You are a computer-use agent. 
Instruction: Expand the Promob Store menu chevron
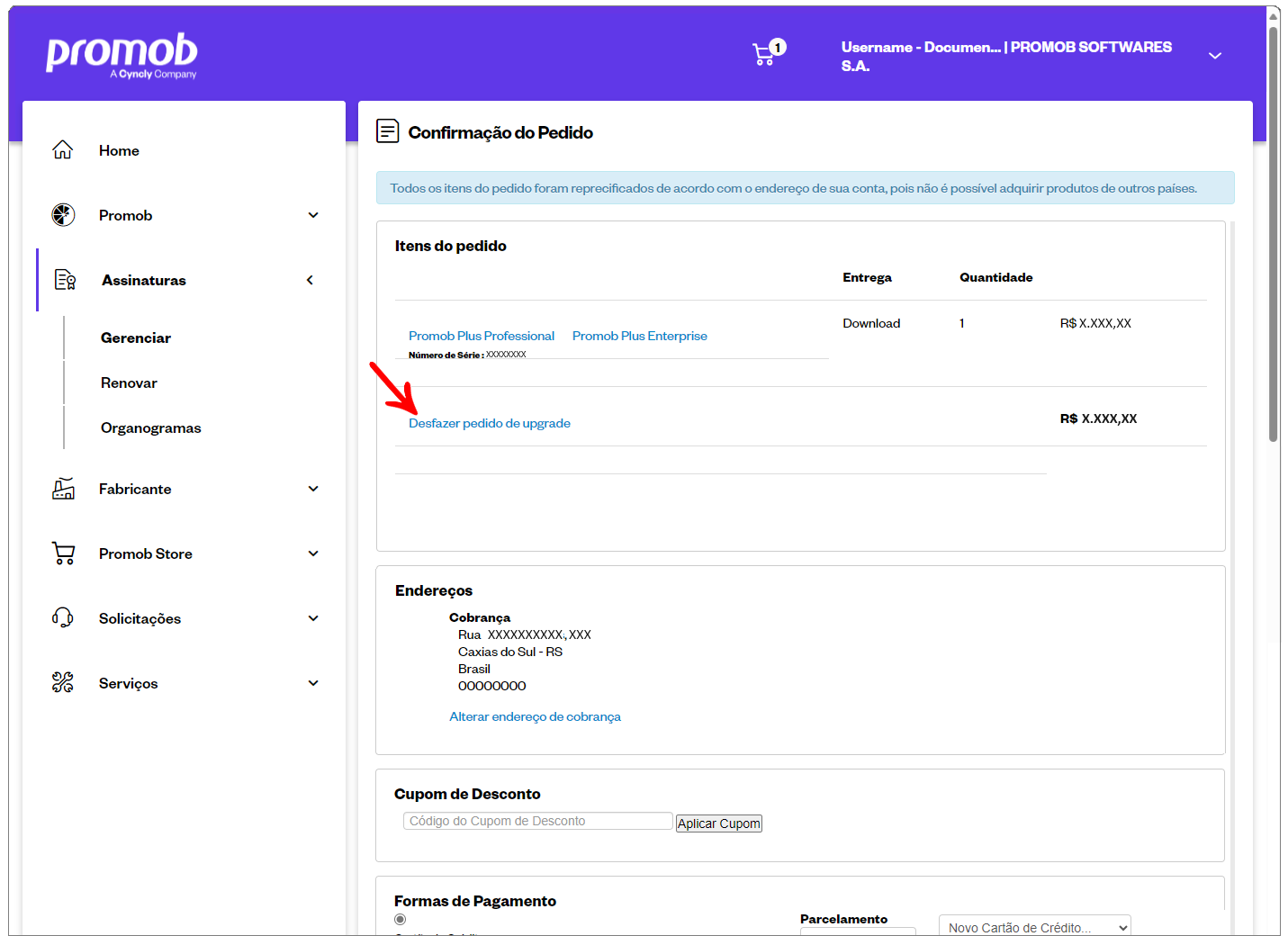click(313, 553)
